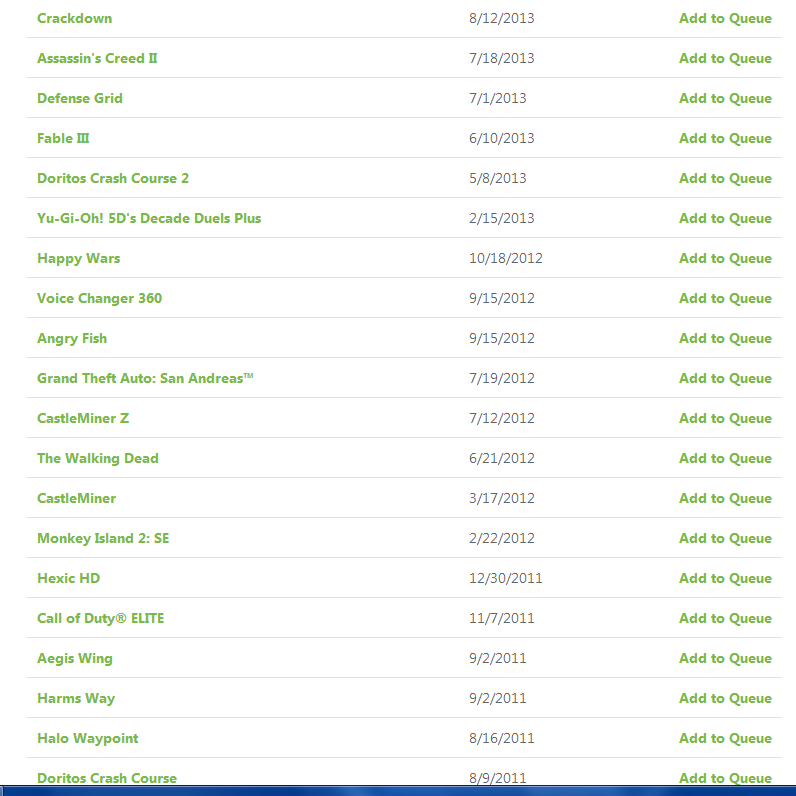796x796 pixels.
Task: Open the Harms Way link
Action: (76, 699)
